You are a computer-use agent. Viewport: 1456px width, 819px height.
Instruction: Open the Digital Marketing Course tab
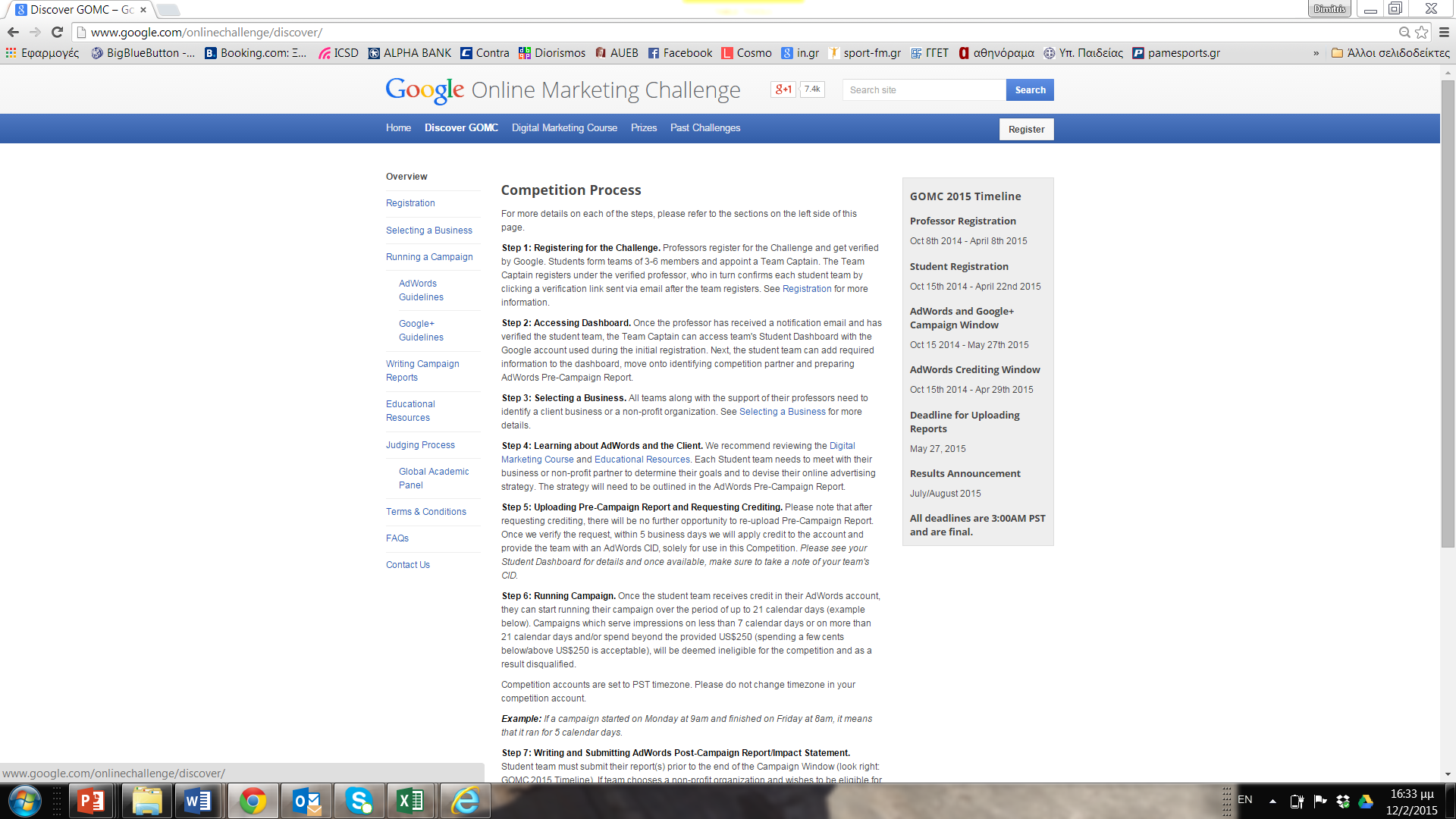(564, 128)
